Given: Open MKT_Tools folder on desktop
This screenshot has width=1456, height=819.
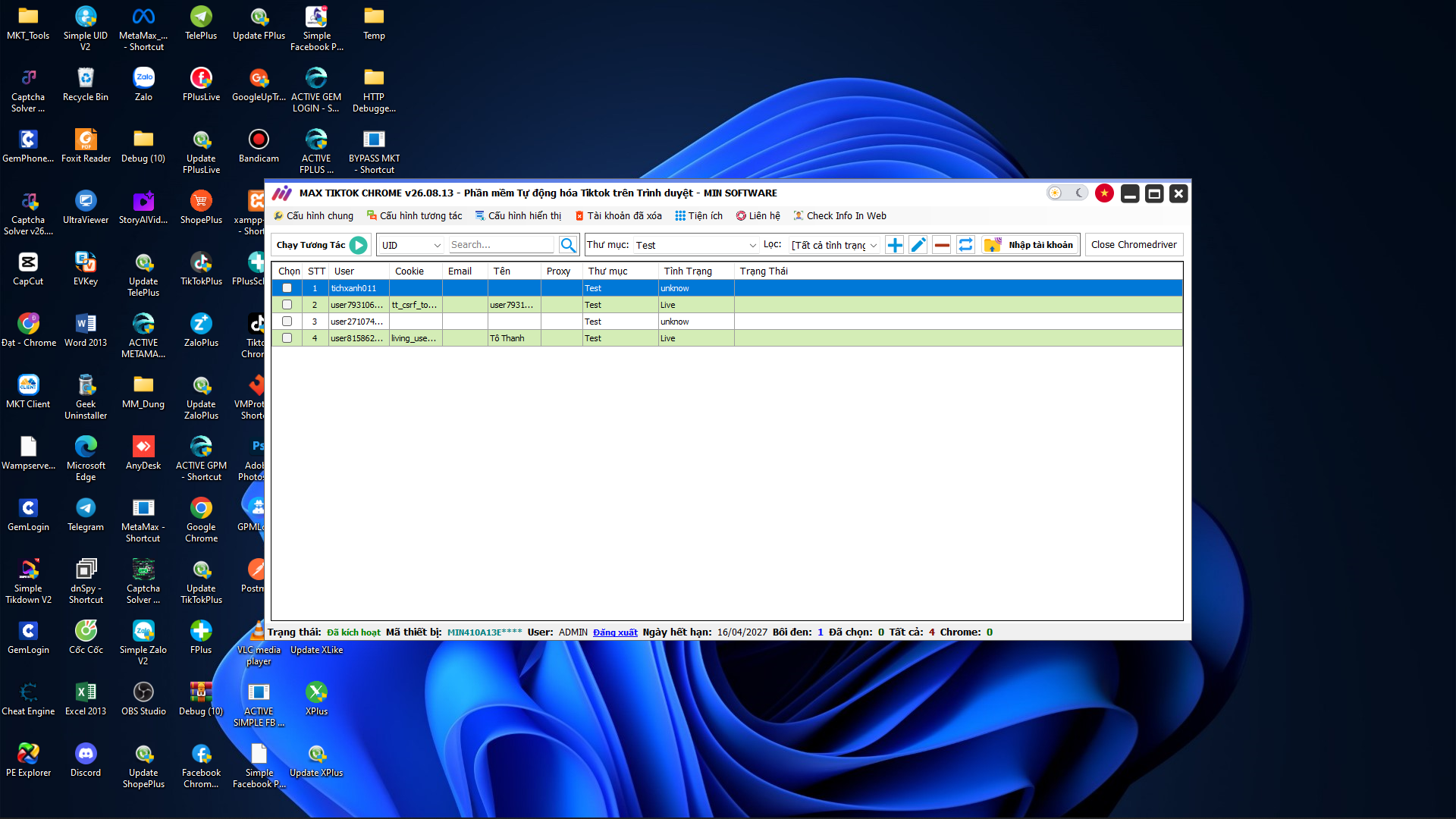Looking at the screenshot, I should click(28, 24).
